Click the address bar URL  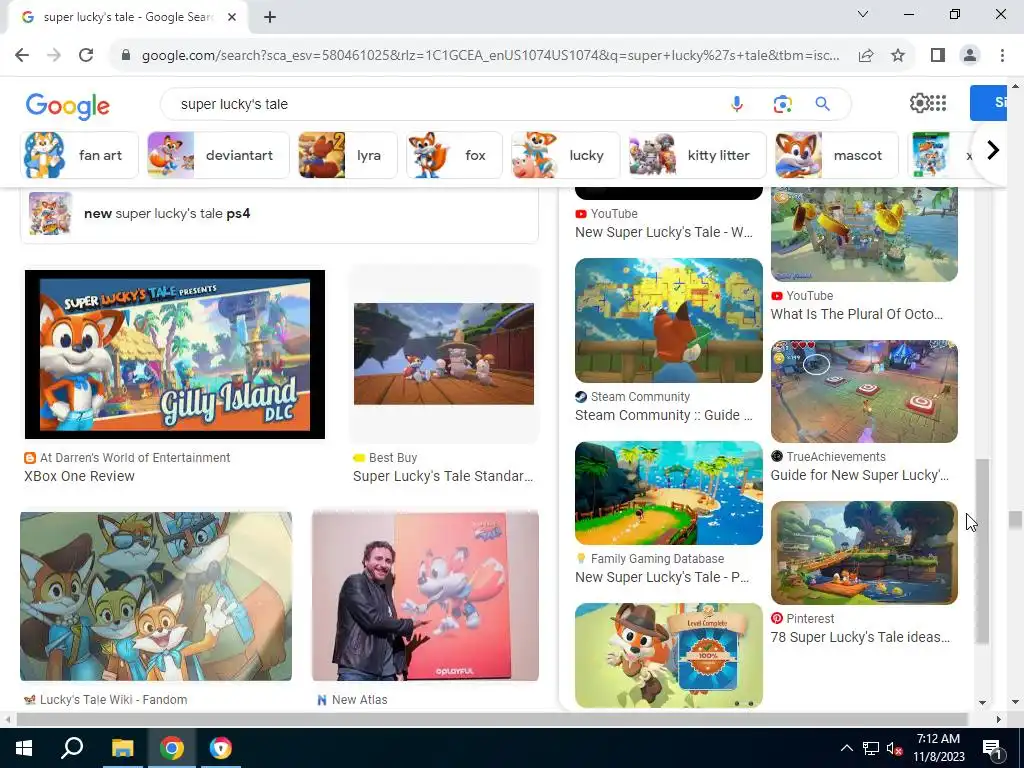[x=490, y=56]
